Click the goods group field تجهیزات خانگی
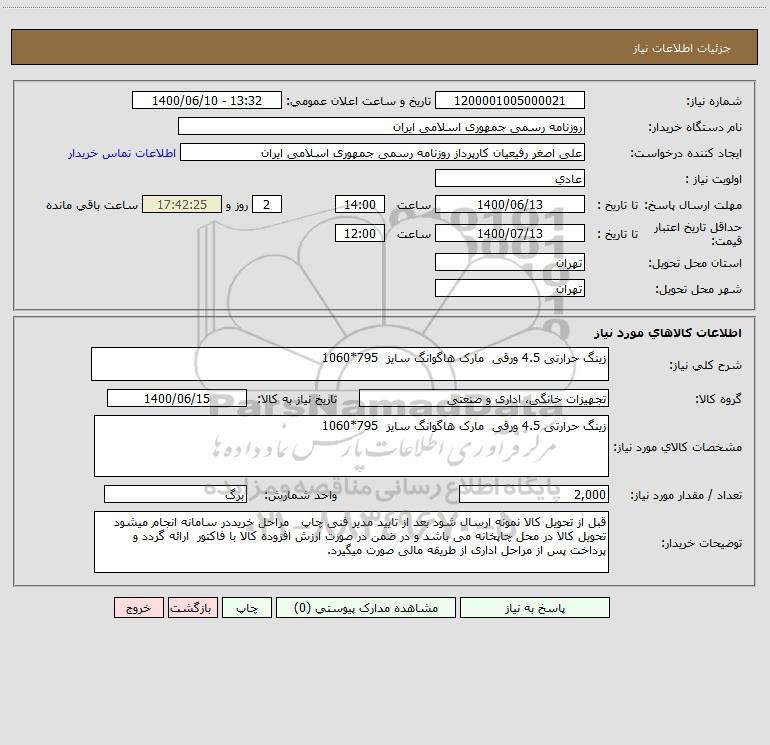This screenshot has height=745, width=770. [484, 398]
